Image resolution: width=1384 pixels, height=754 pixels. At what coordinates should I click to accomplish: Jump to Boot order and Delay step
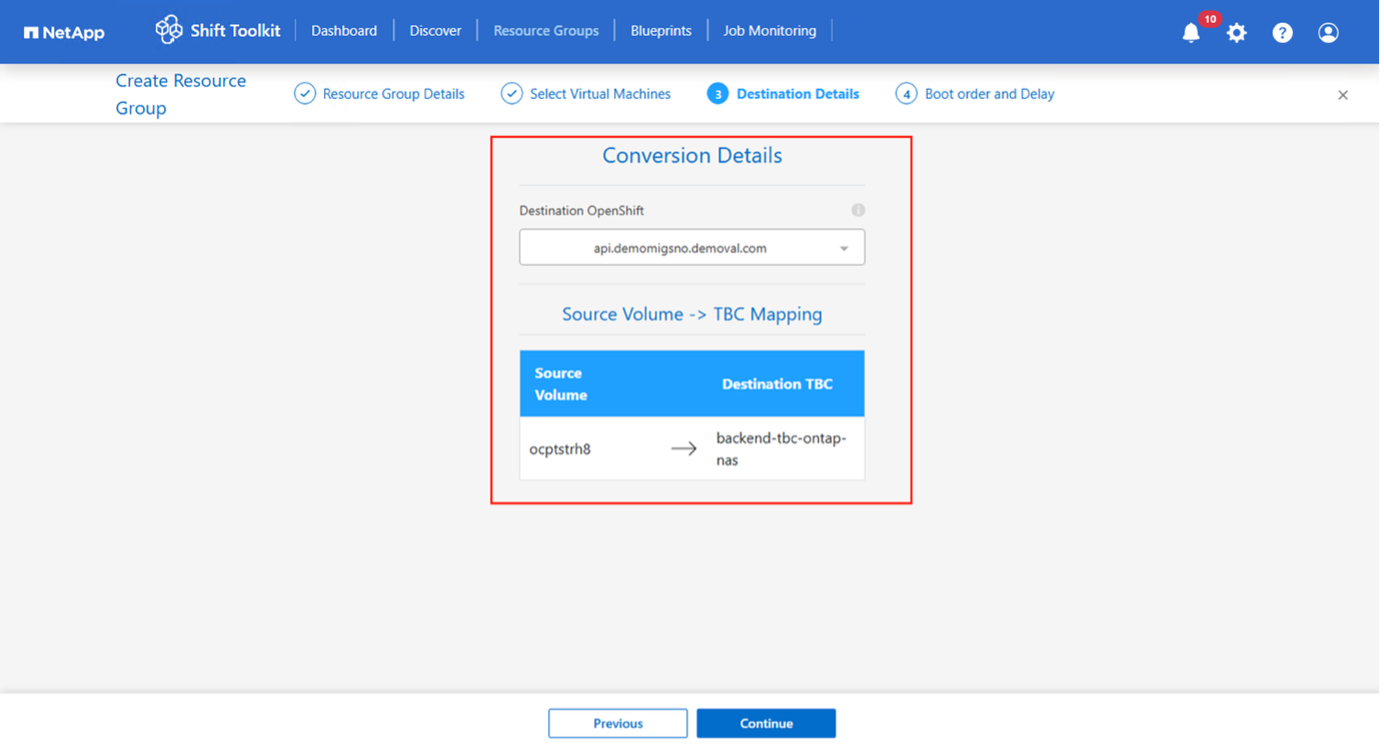tap(975, 94)
